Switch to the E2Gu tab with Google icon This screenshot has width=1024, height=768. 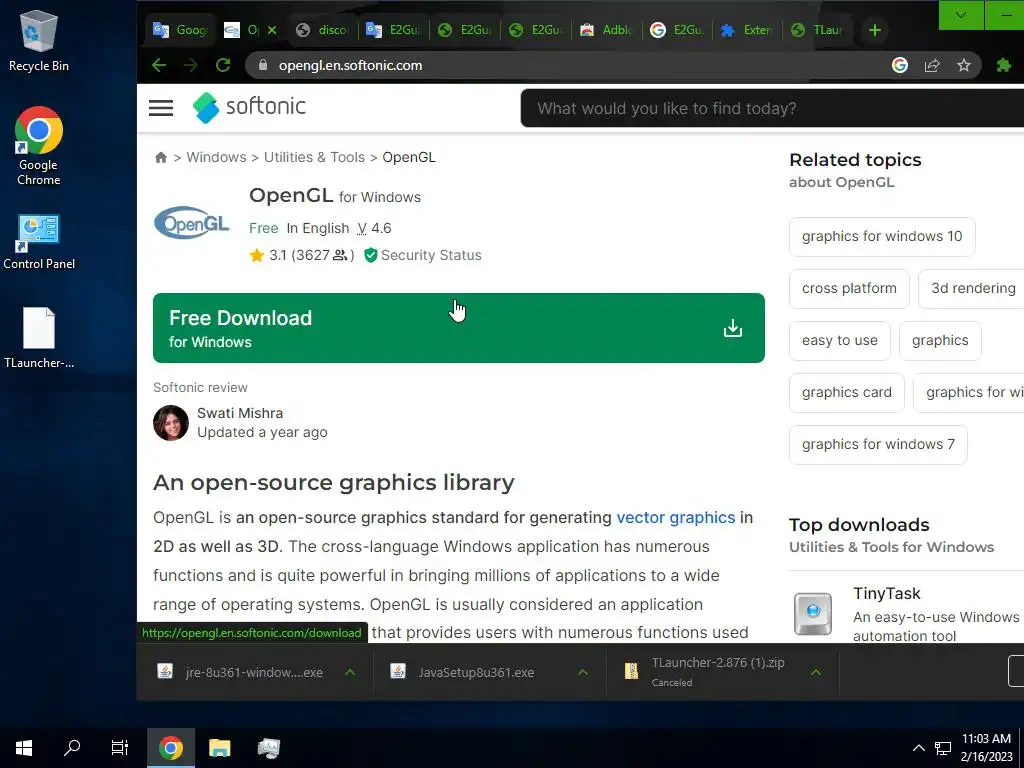click(x=677, y=30)
